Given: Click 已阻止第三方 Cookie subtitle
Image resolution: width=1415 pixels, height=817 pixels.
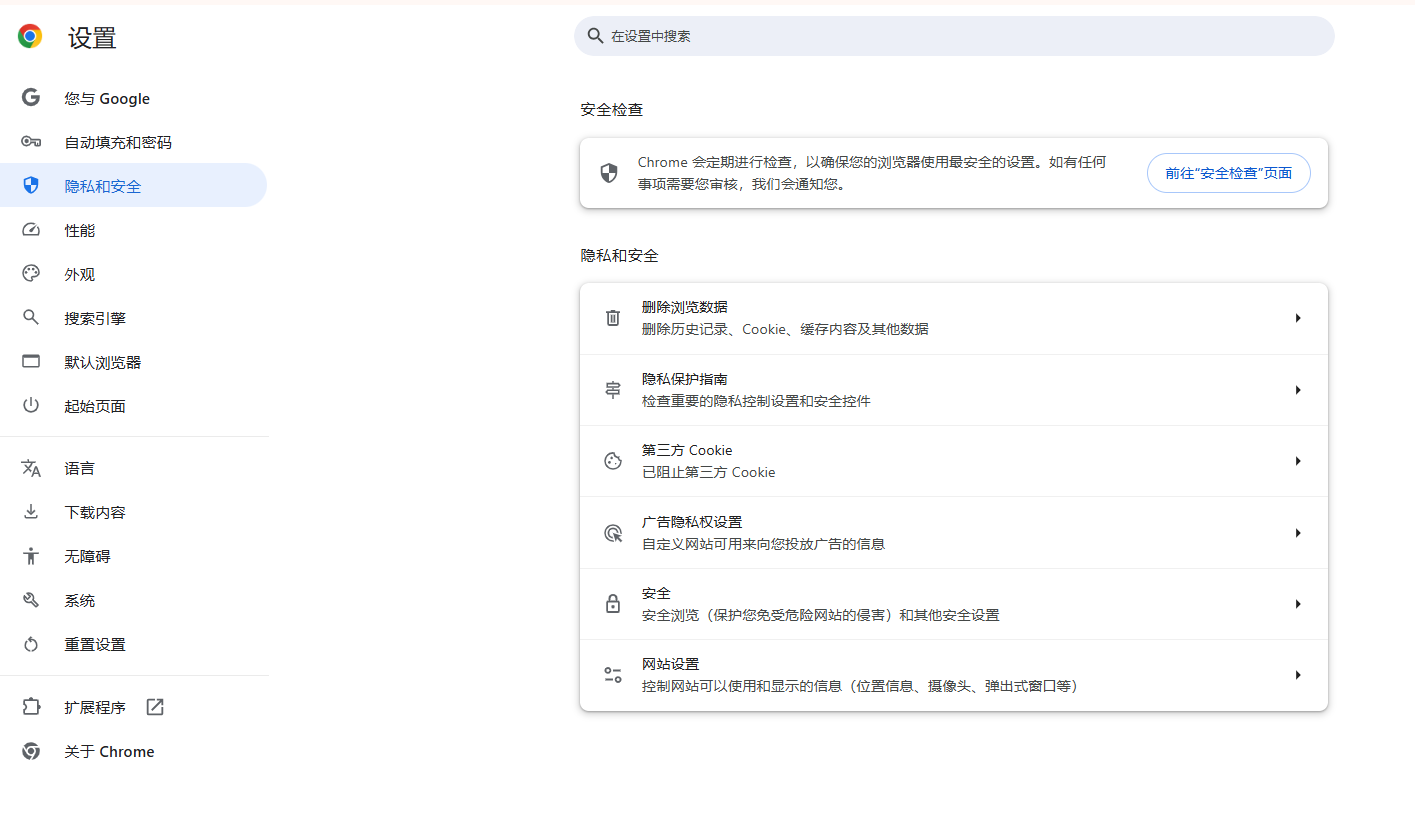Looking at the screenshot, I should coord(708,472).
